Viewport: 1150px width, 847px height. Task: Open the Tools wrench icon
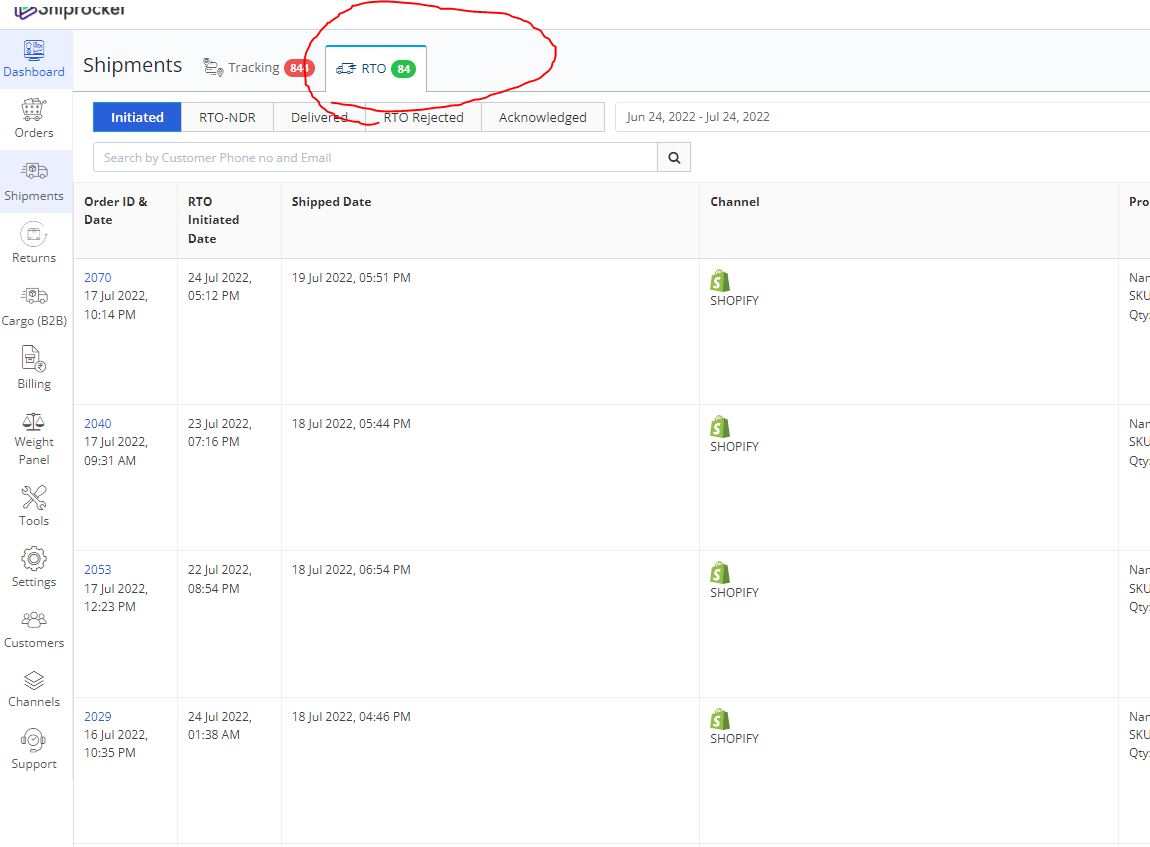(x=34, y=497)
